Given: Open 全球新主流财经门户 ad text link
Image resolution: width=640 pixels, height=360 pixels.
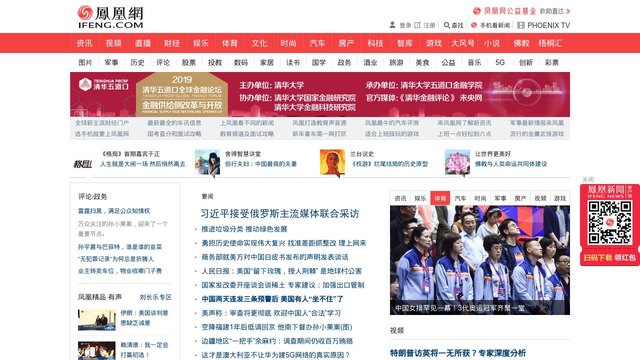Looking at the screenshot, I should click(102, 123).
